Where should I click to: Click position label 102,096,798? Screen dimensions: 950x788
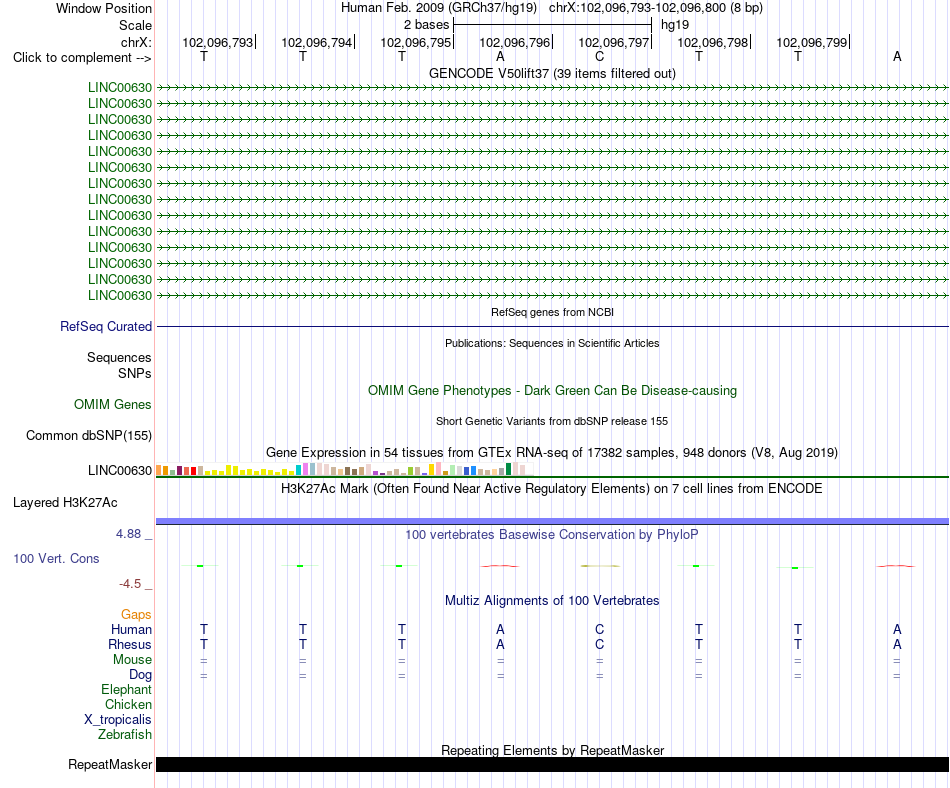[712, 42]
